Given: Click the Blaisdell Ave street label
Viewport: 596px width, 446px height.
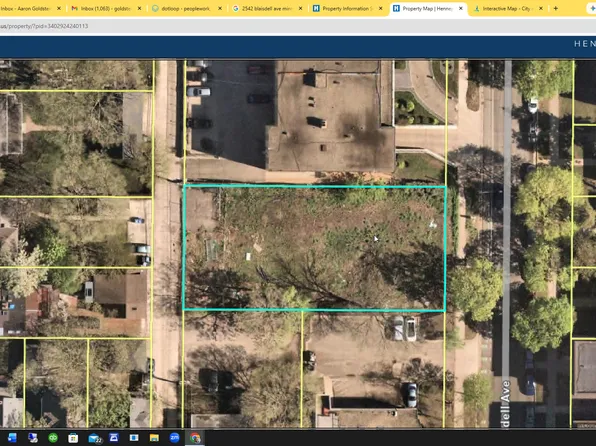Looking at the screenshot, I should (x=506, y=403).
